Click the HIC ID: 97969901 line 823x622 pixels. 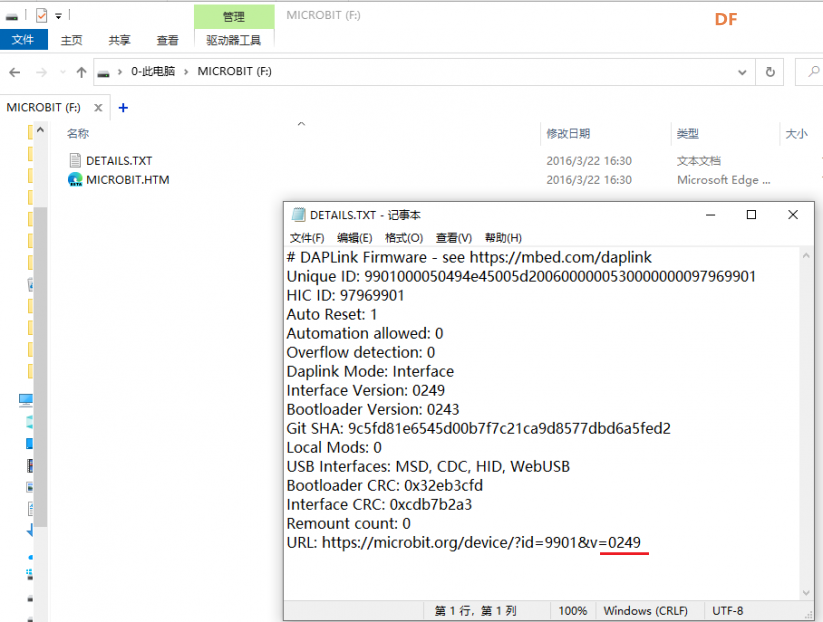(345, 296)
